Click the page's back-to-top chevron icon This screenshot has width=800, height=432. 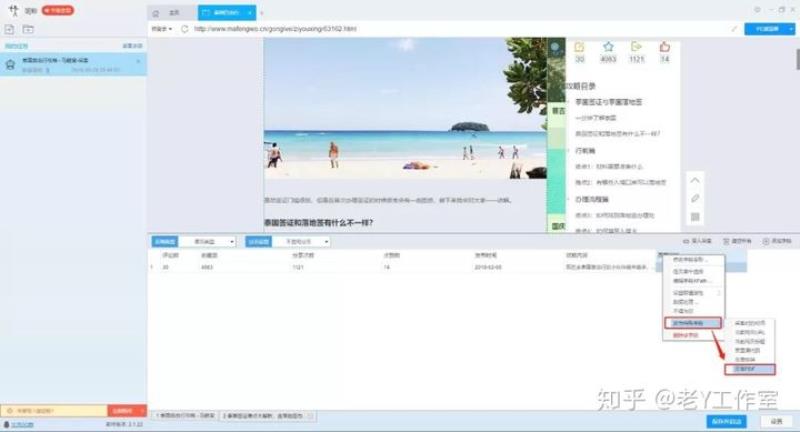695,180
